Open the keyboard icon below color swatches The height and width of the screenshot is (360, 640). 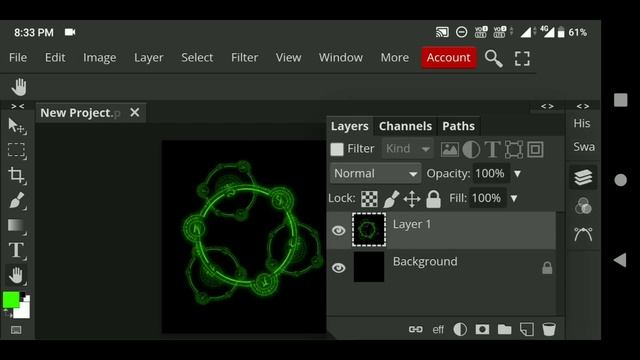16,330
